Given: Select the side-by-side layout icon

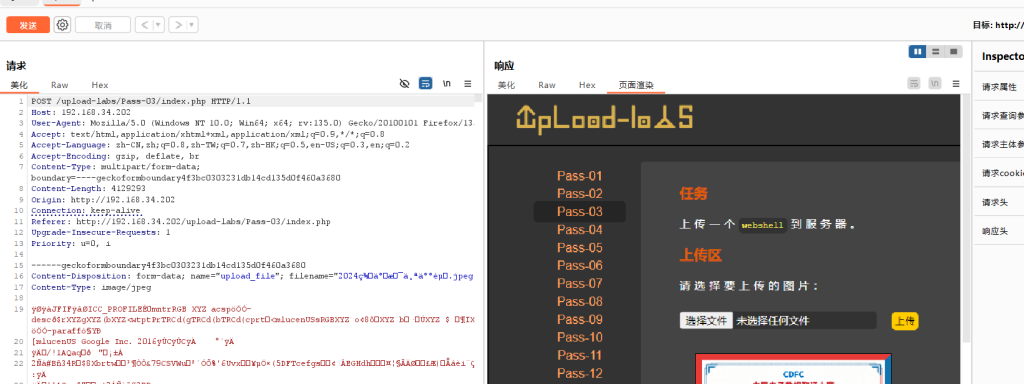Looking at the screenshot, I should pos(918,52).
